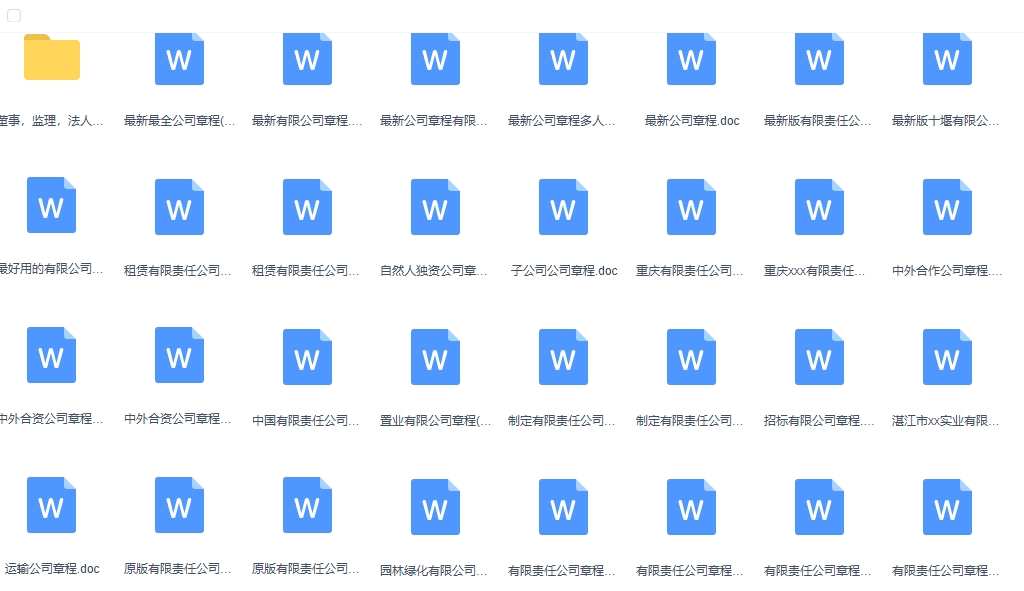Open the 最新公司章程.doc Word document icon
Image resolution: width=1024 pixels, height=591 pixels.
691,58
